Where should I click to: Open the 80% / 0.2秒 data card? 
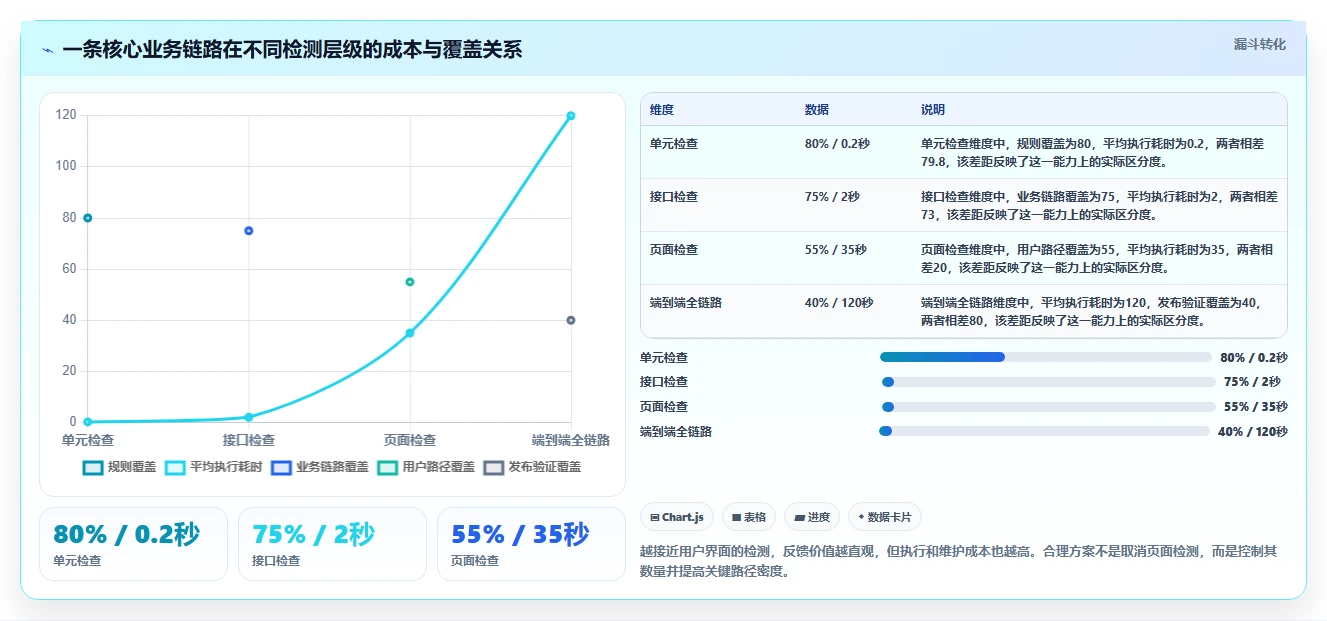(x=133, y=544)
